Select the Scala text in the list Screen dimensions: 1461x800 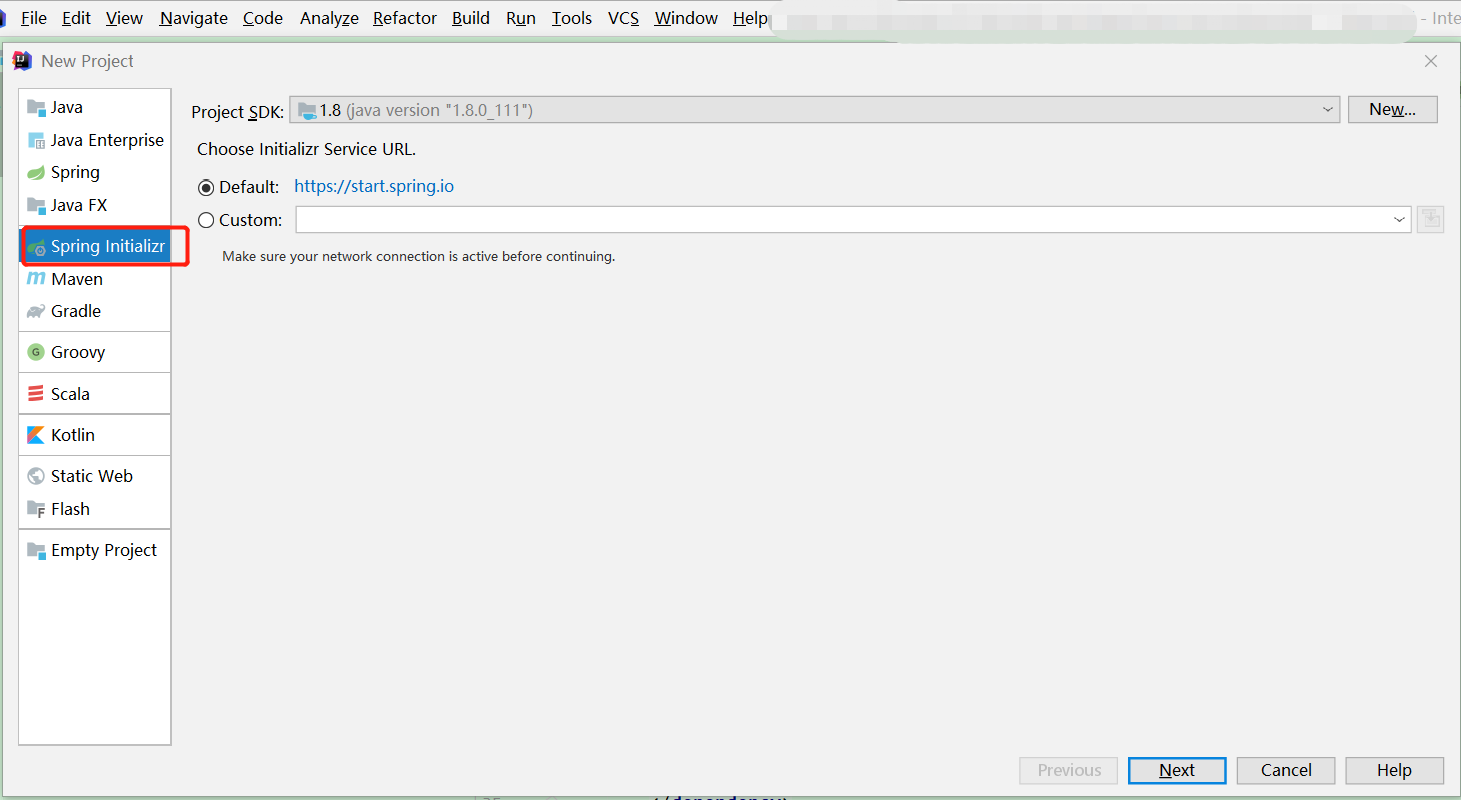(70, 394)
